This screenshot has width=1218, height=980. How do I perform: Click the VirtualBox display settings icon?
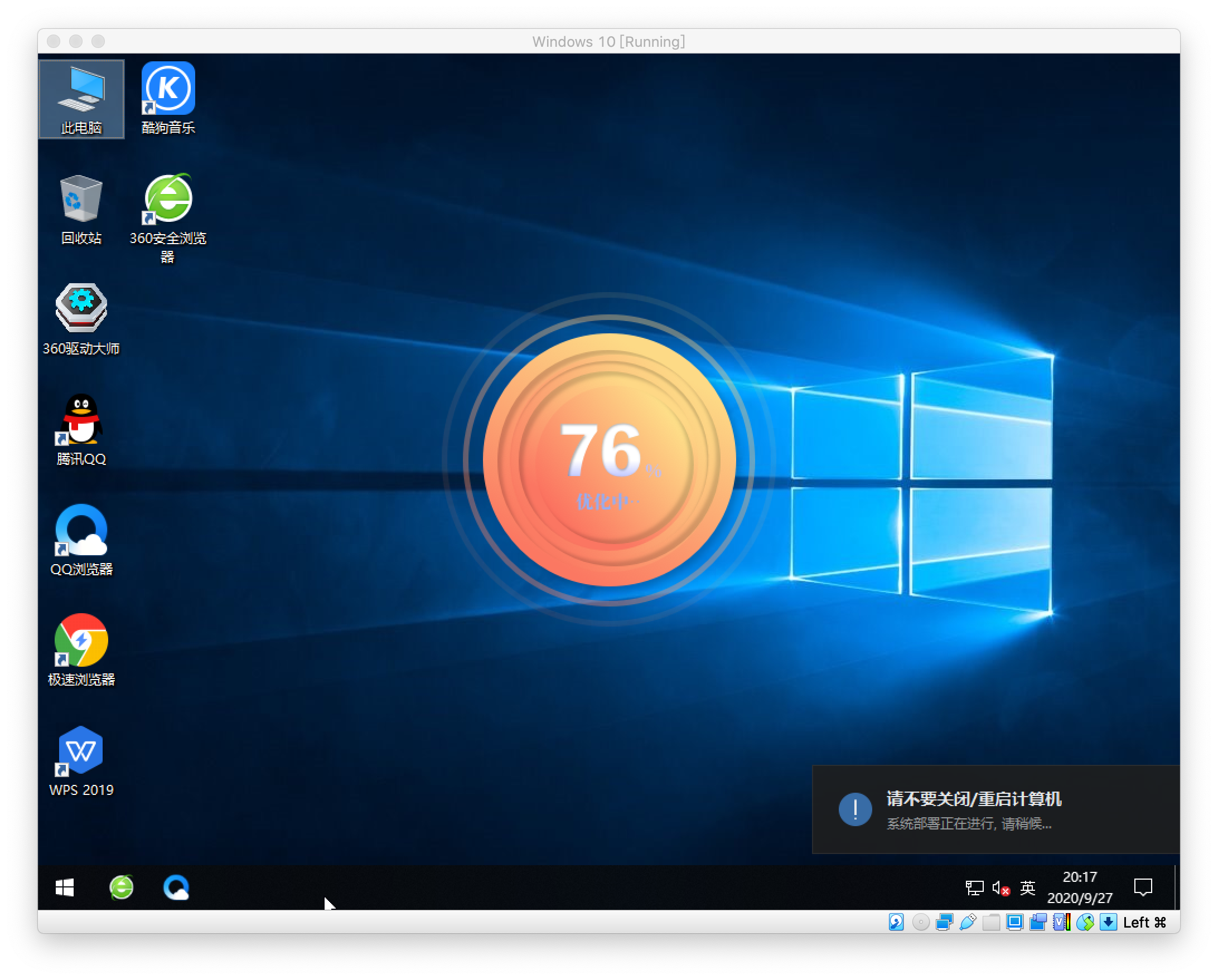pos(1014,922)
